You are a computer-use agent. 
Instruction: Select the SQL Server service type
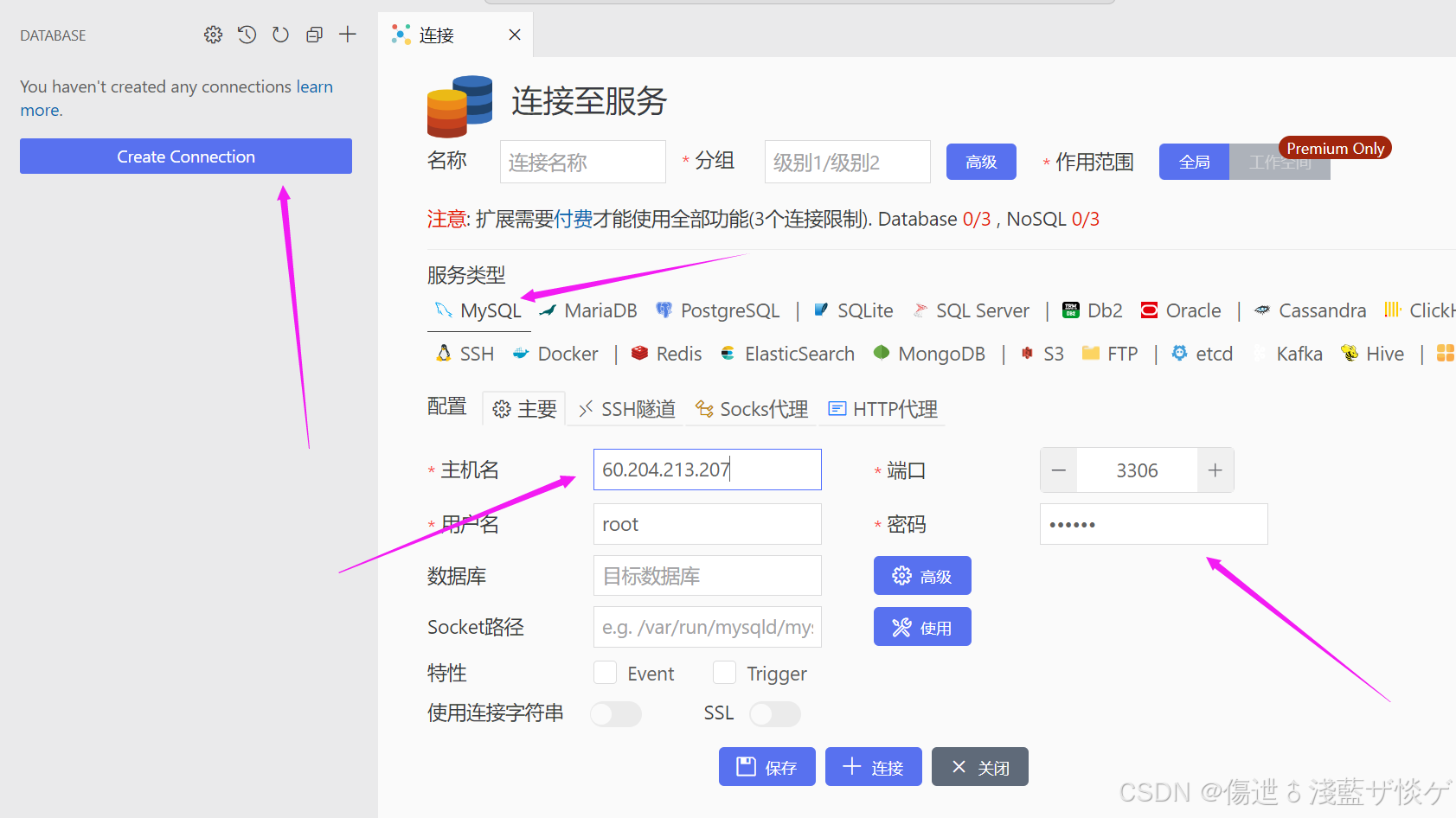972,310
